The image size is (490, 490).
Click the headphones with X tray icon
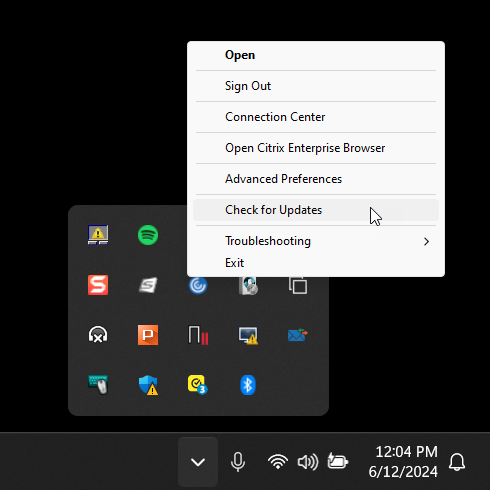coord(98,335)
